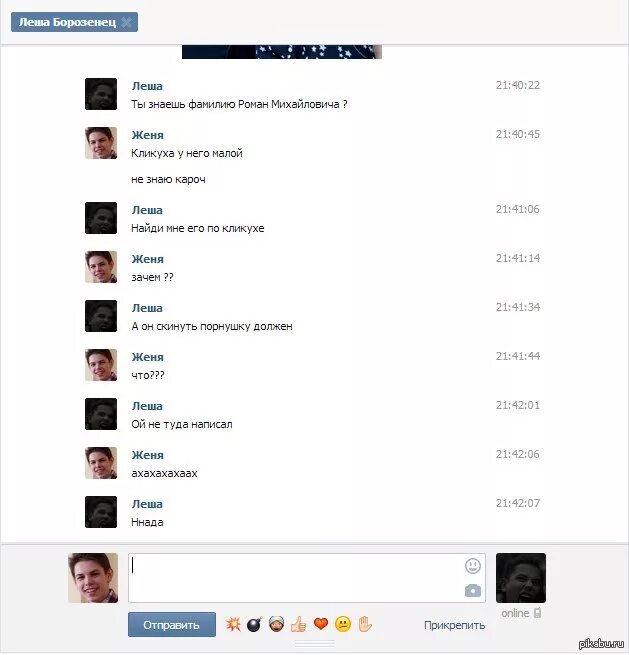This screenshot has height=655, width=629.
Task: Open the image attachment above the messages
Action: tap(282, 52)
